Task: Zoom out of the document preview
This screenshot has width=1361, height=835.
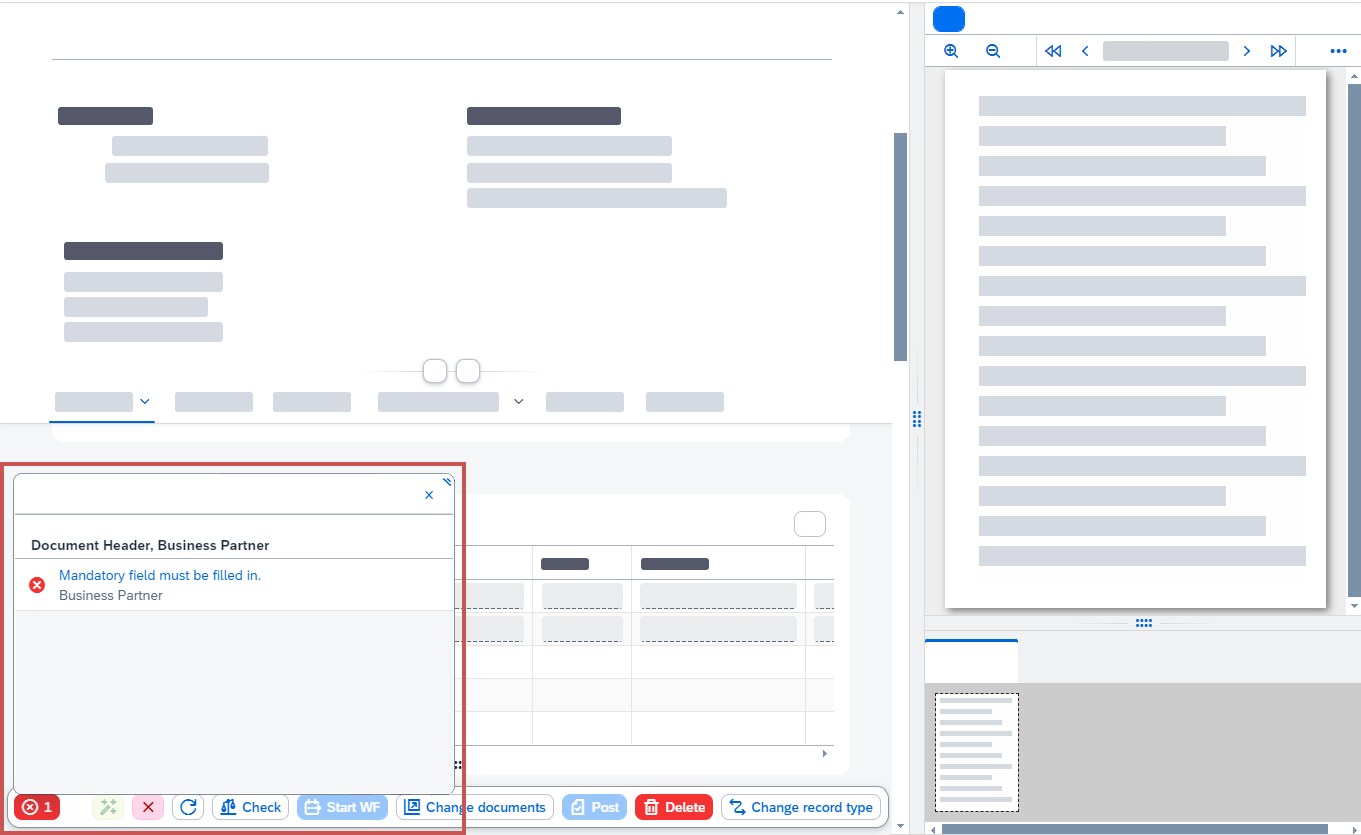Action: coord(993,51)
